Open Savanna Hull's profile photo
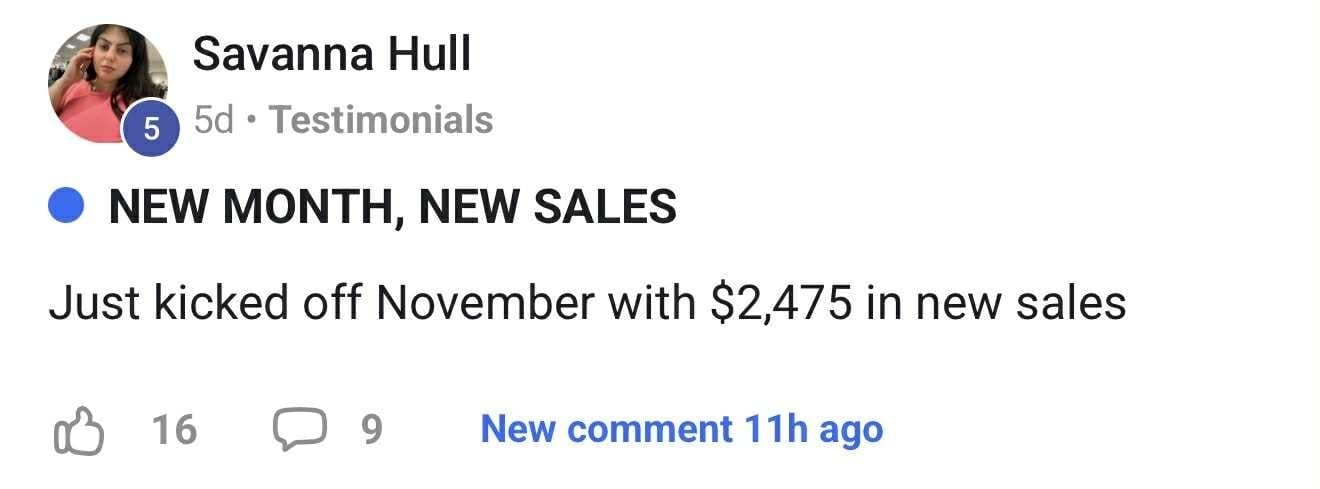The image size is (1320, 489). point(104,82)
